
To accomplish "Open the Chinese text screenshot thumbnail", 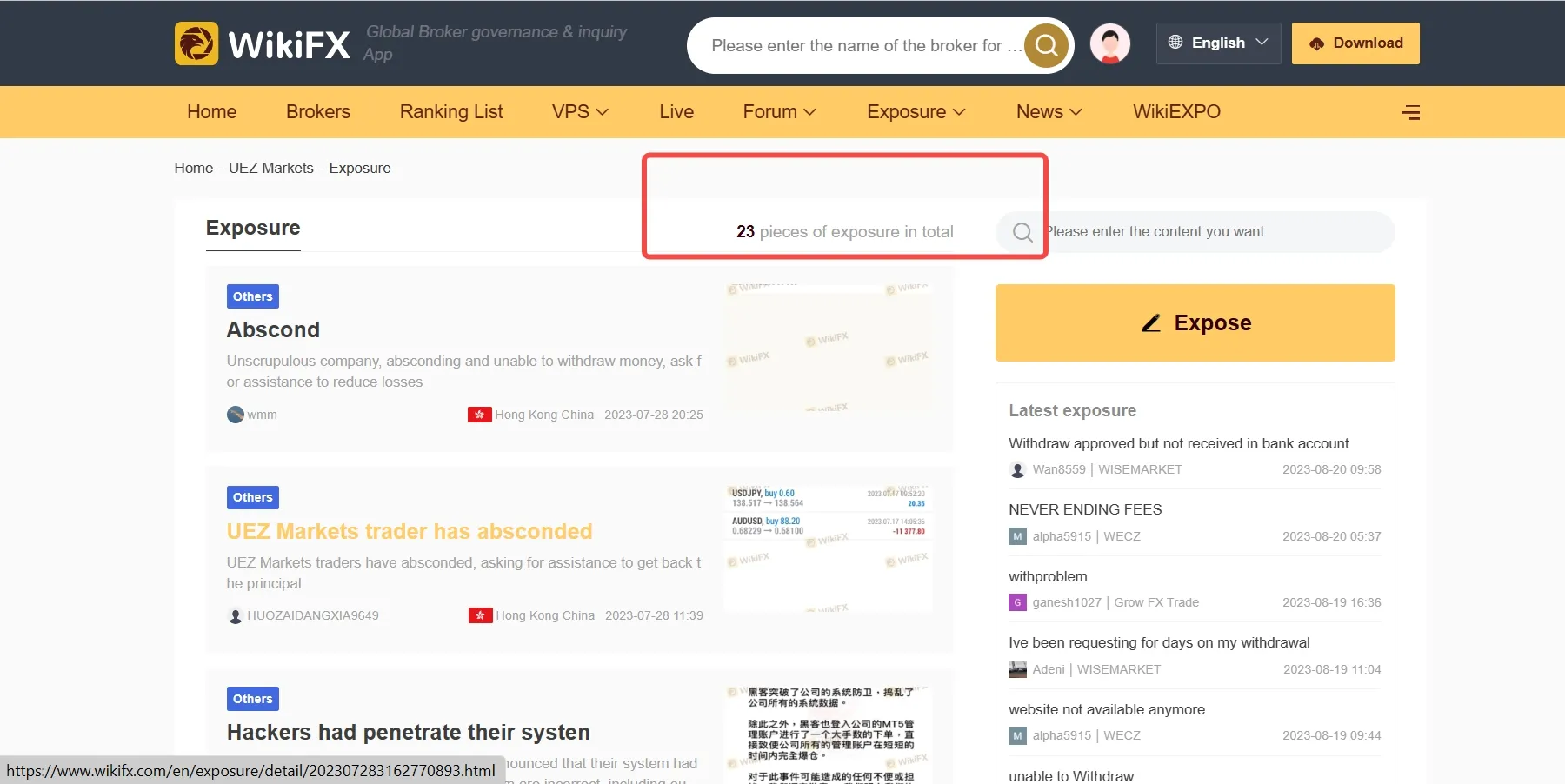I will (829, 734).
